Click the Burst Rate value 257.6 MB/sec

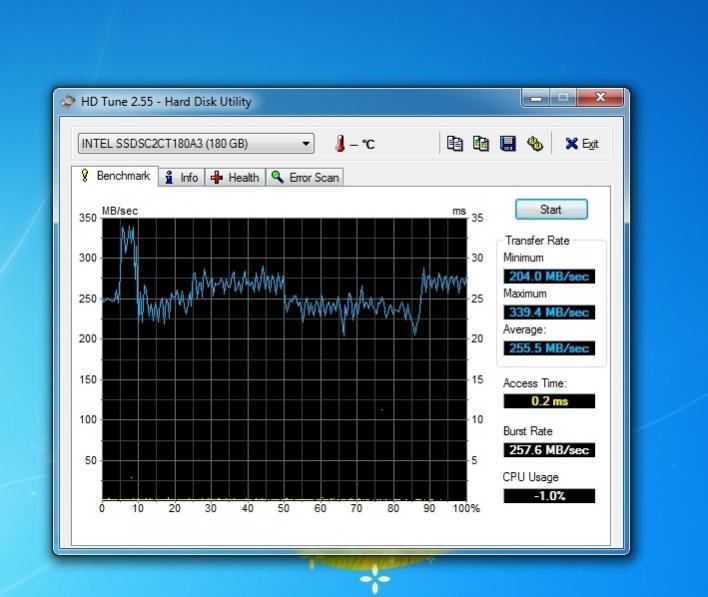click(549, 450)
